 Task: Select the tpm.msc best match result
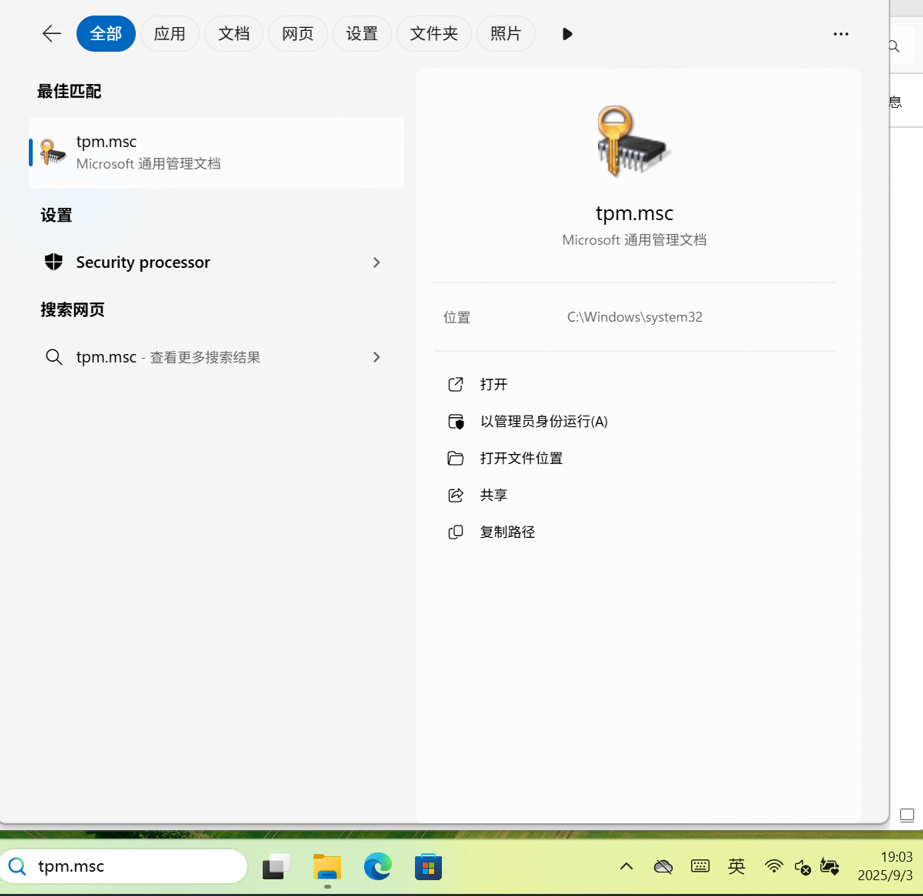(x=216, y=152)
